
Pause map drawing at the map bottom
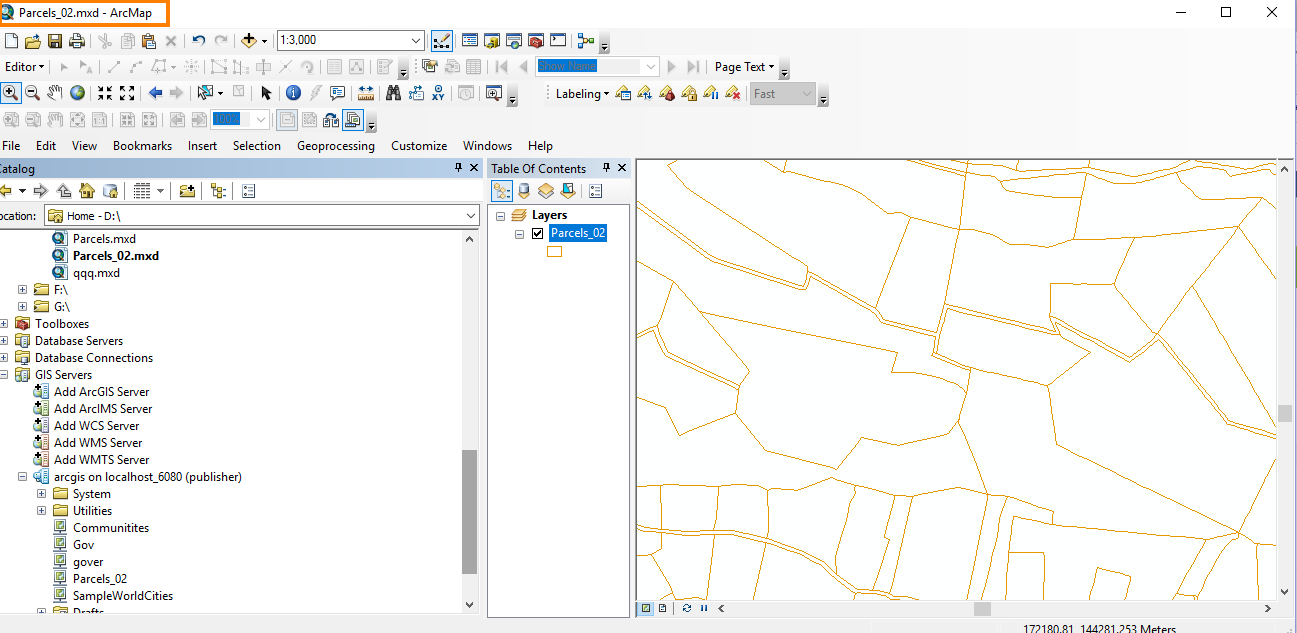pos(704,608)
